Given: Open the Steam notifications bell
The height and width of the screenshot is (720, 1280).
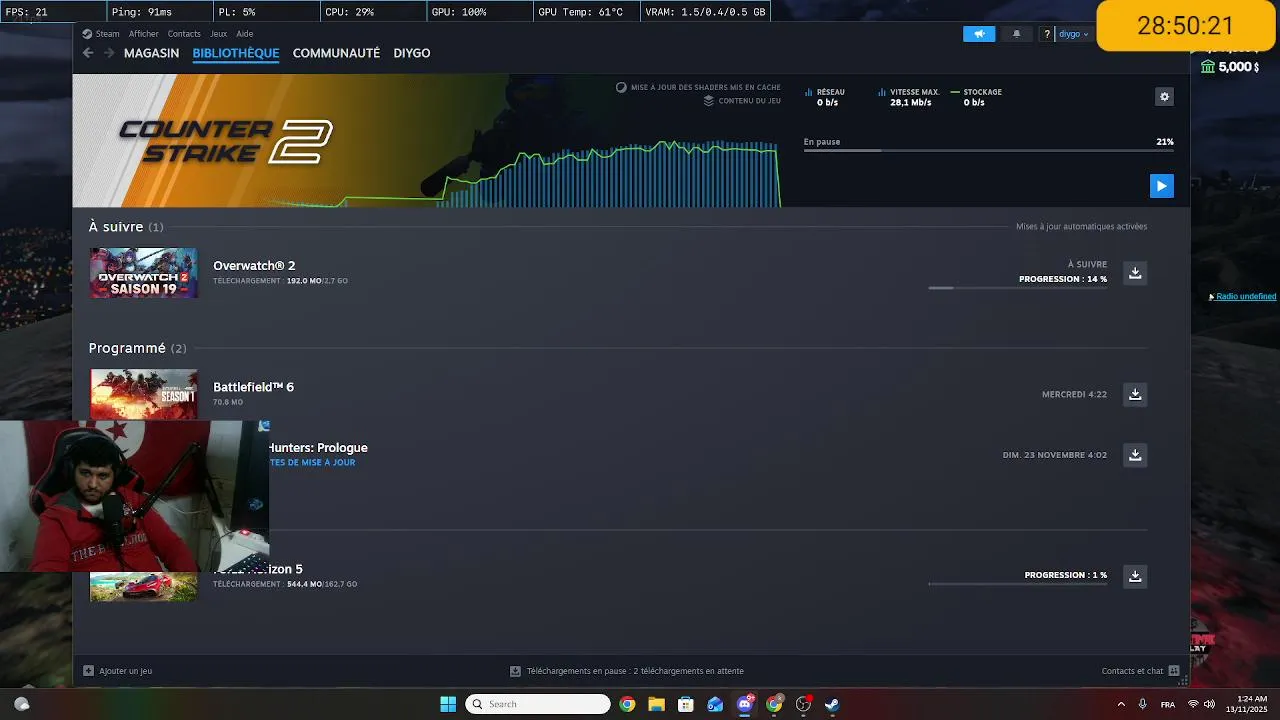Looking at the screenshot, I should [x=1017, y=34].
